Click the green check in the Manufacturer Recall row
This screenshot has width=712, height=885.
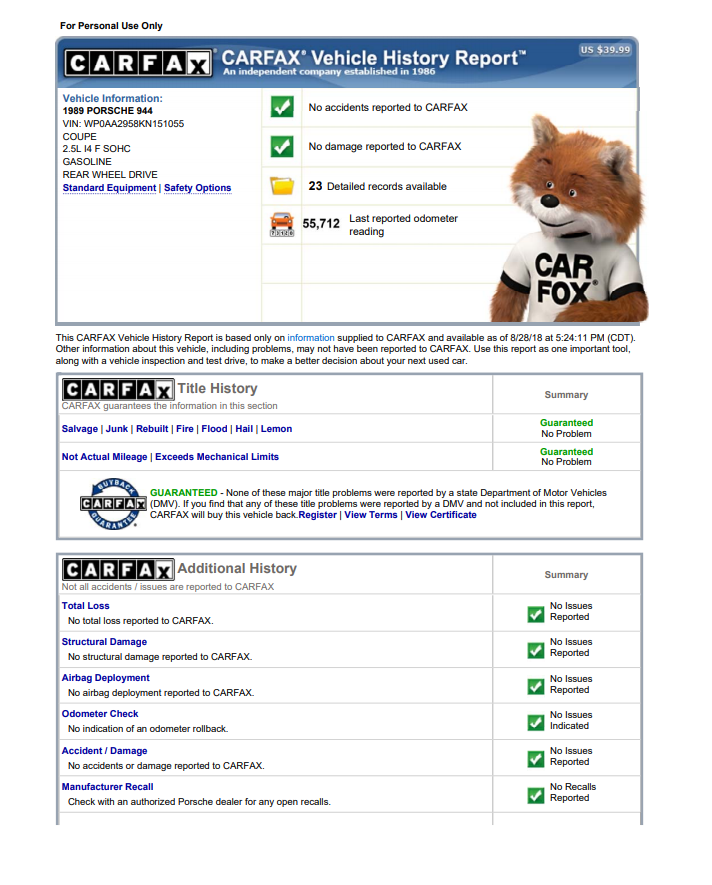click(535, 795)
